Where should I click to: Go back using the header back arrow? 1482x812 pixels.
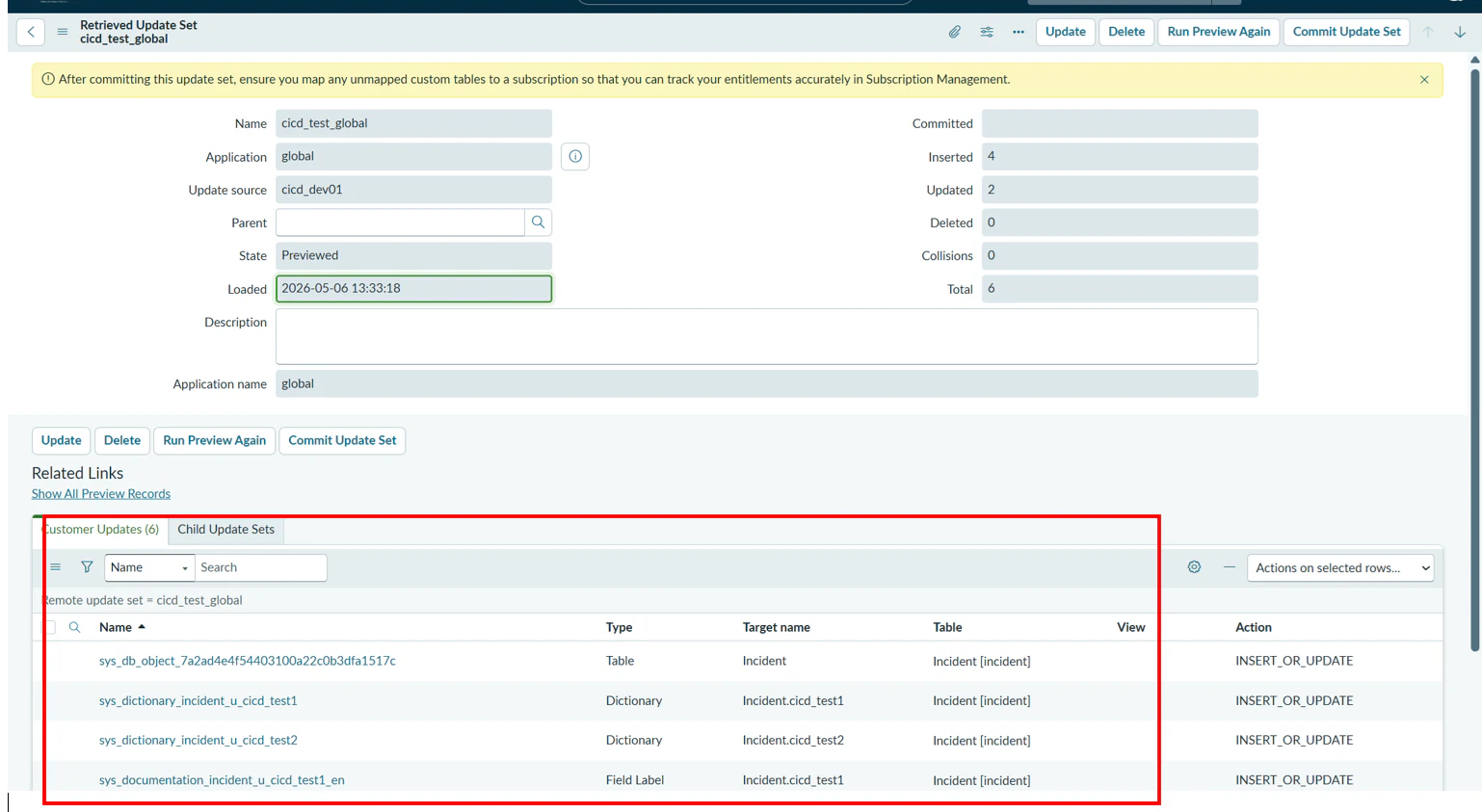(31, 32)
